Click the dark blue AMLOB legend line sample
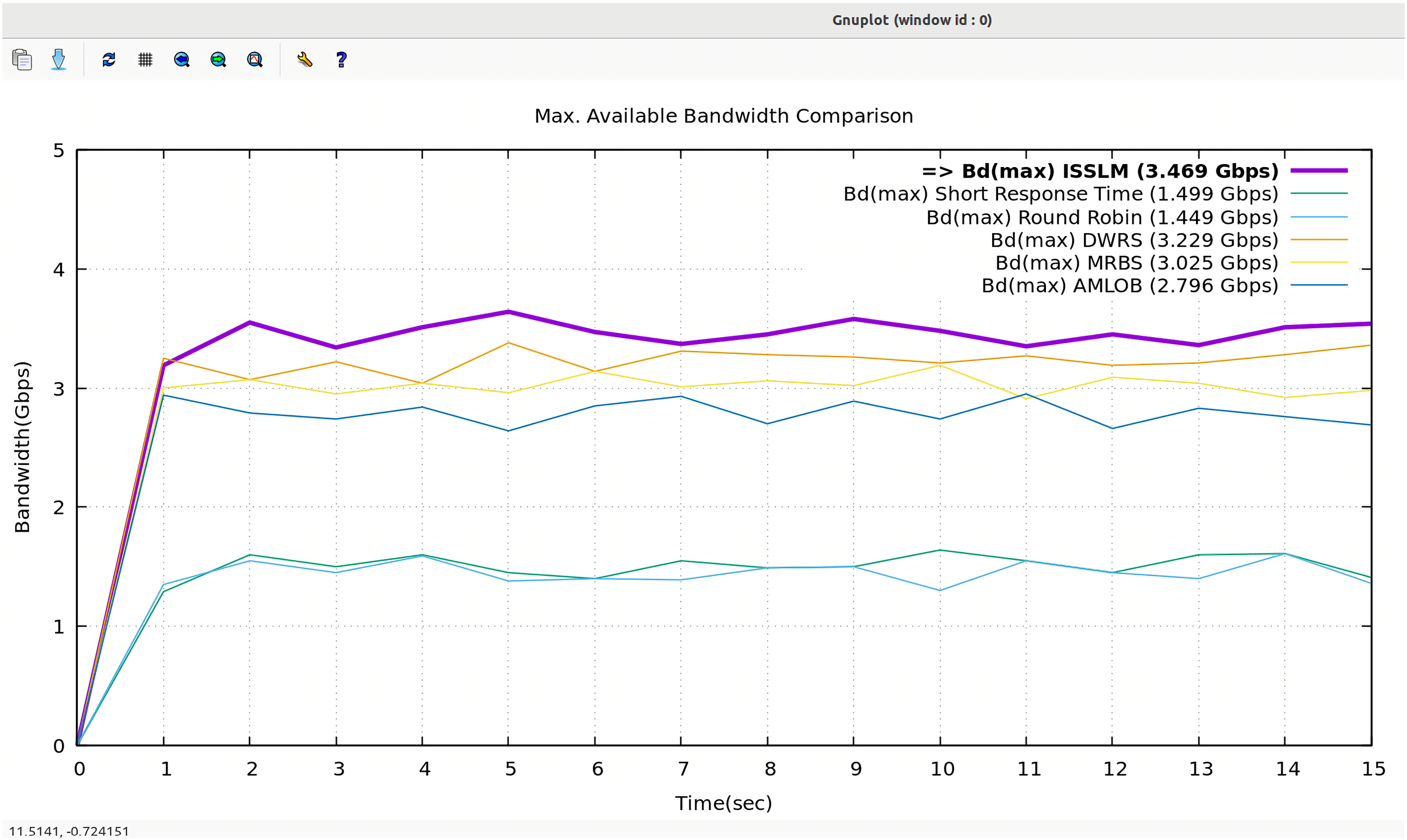This screenshot has height=840, width=1407. click(1319, 285)
